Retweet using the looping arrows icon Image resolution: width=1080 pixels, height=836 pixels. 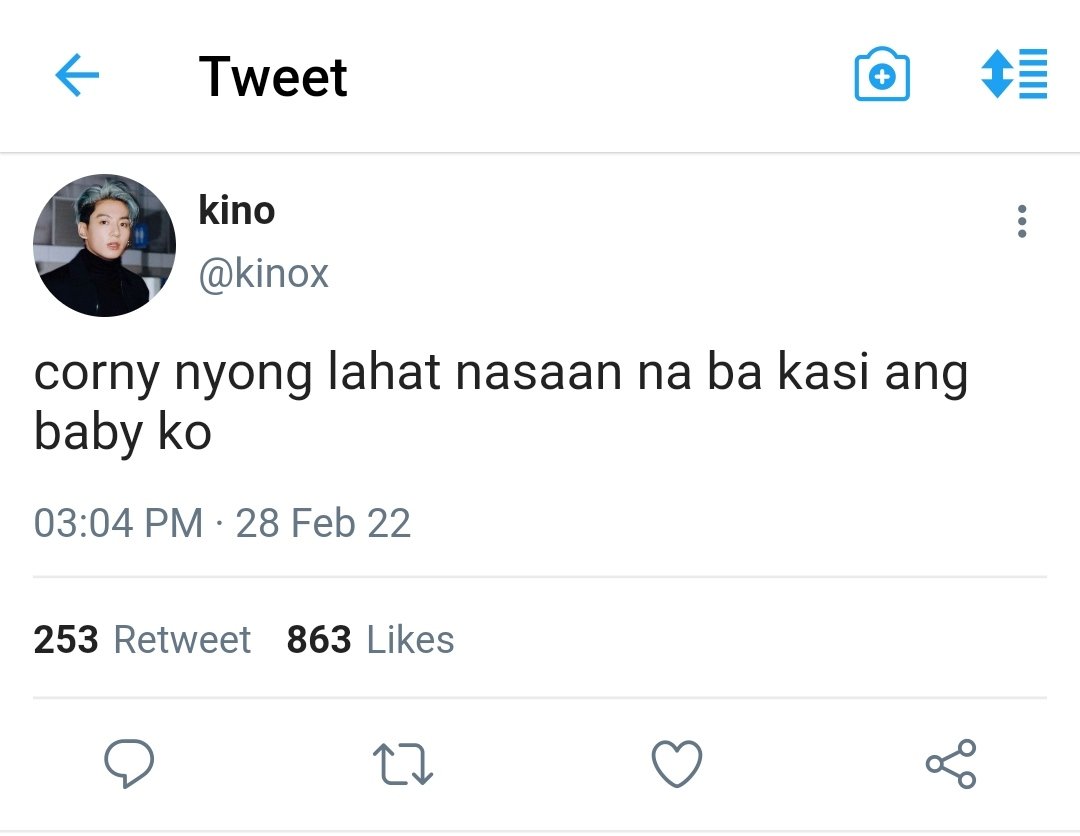pos(403,764)
